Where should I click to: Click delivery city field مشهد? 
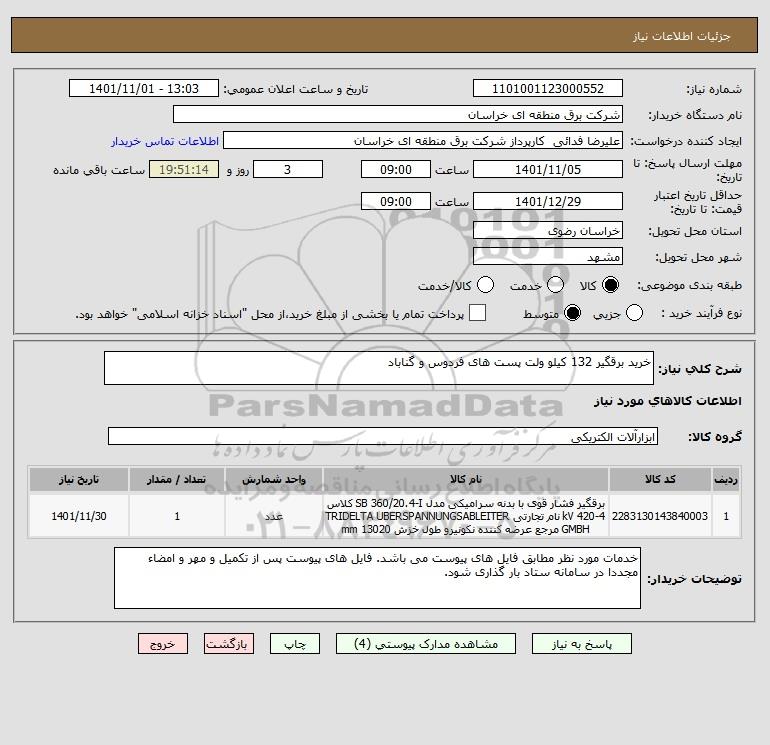pos(548,256)
